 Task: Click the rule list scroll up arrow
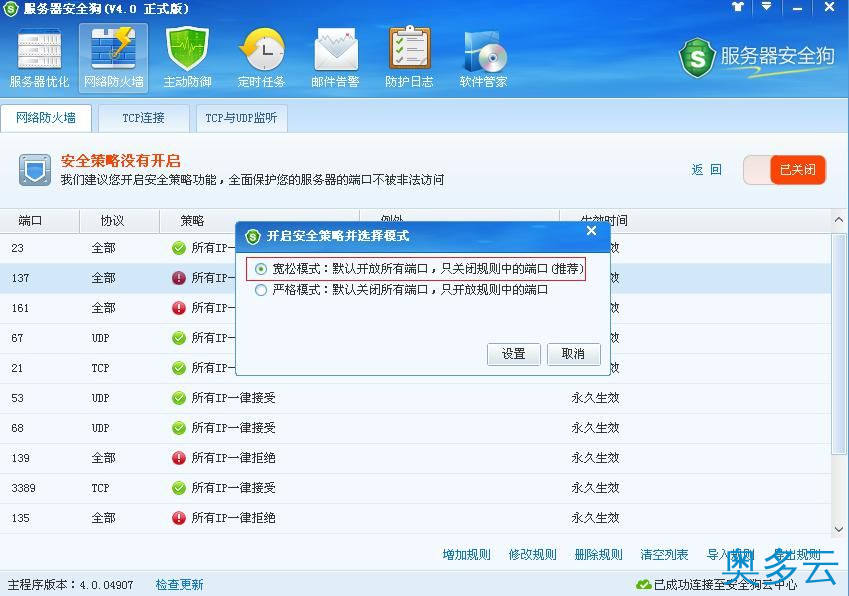839,220
